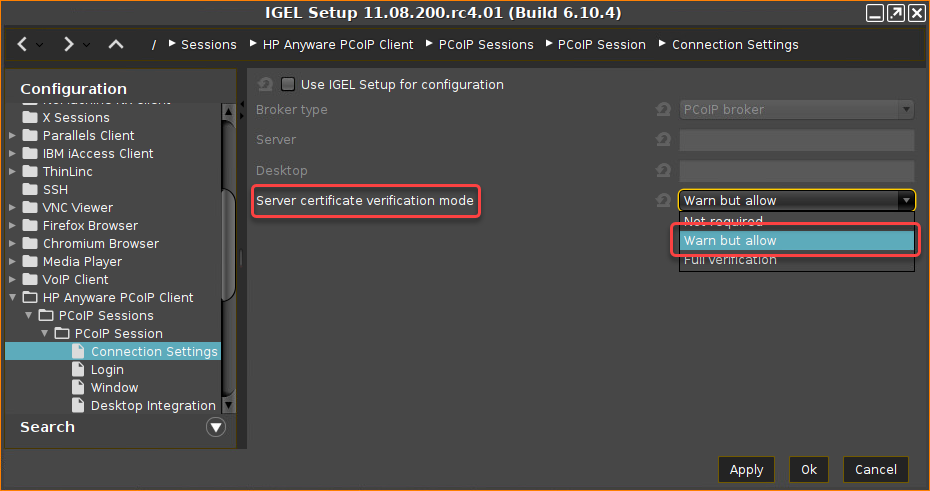Open the Login tree page
This screenshot has width=930, height=491.
107,369
